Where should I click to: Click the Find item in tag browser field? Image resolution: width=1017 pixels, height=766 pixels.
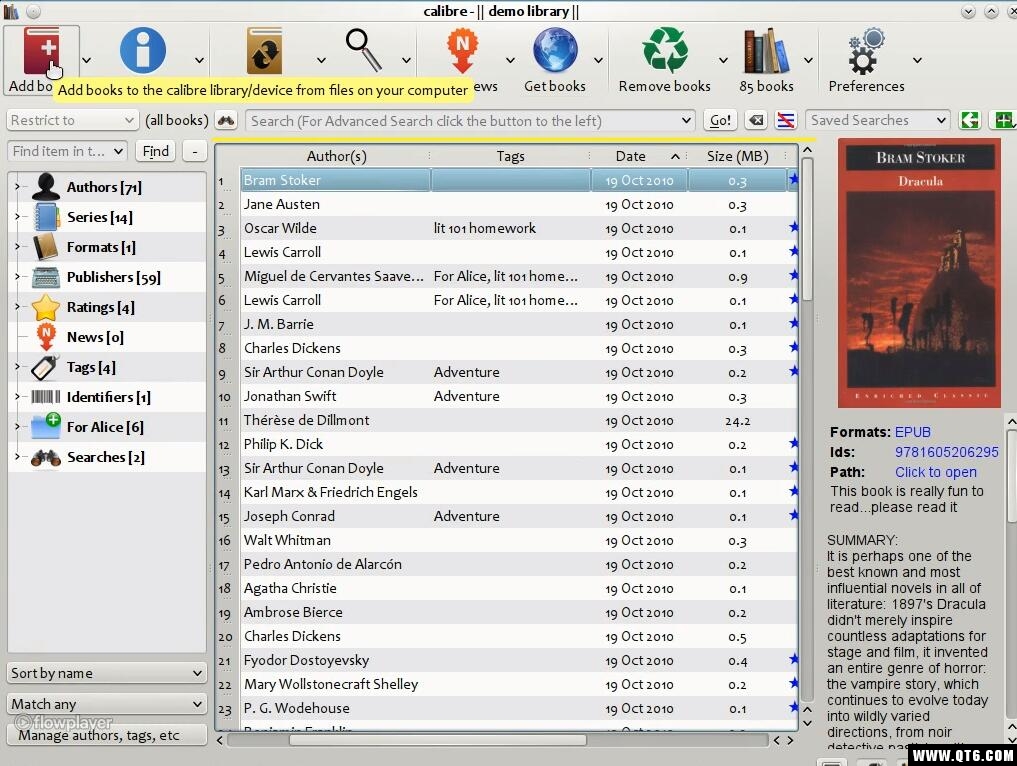67,151
